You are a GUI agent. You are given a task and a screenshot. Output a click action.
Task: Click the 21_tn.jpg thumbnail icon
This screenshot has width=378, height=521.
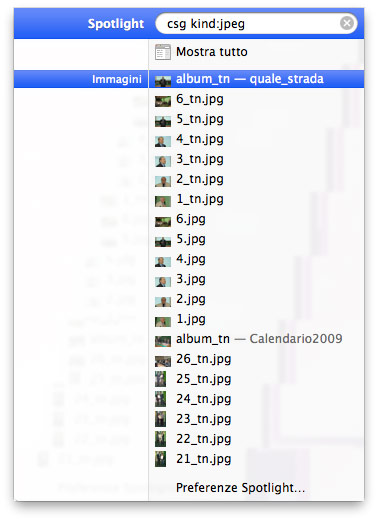(160, 459)
